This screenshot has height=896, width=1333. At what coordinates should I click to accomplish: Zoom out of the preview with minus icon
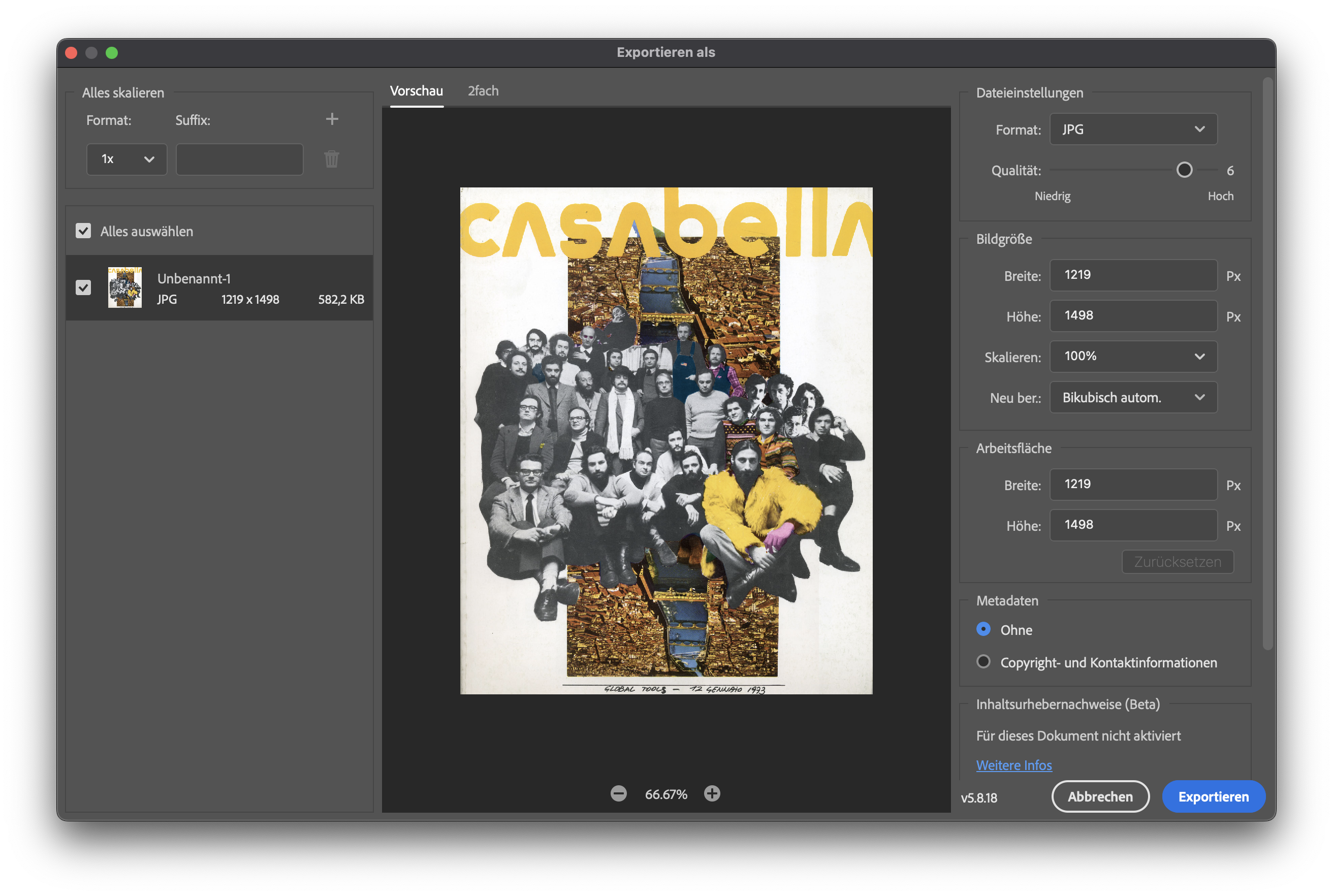tap(619, 794)
